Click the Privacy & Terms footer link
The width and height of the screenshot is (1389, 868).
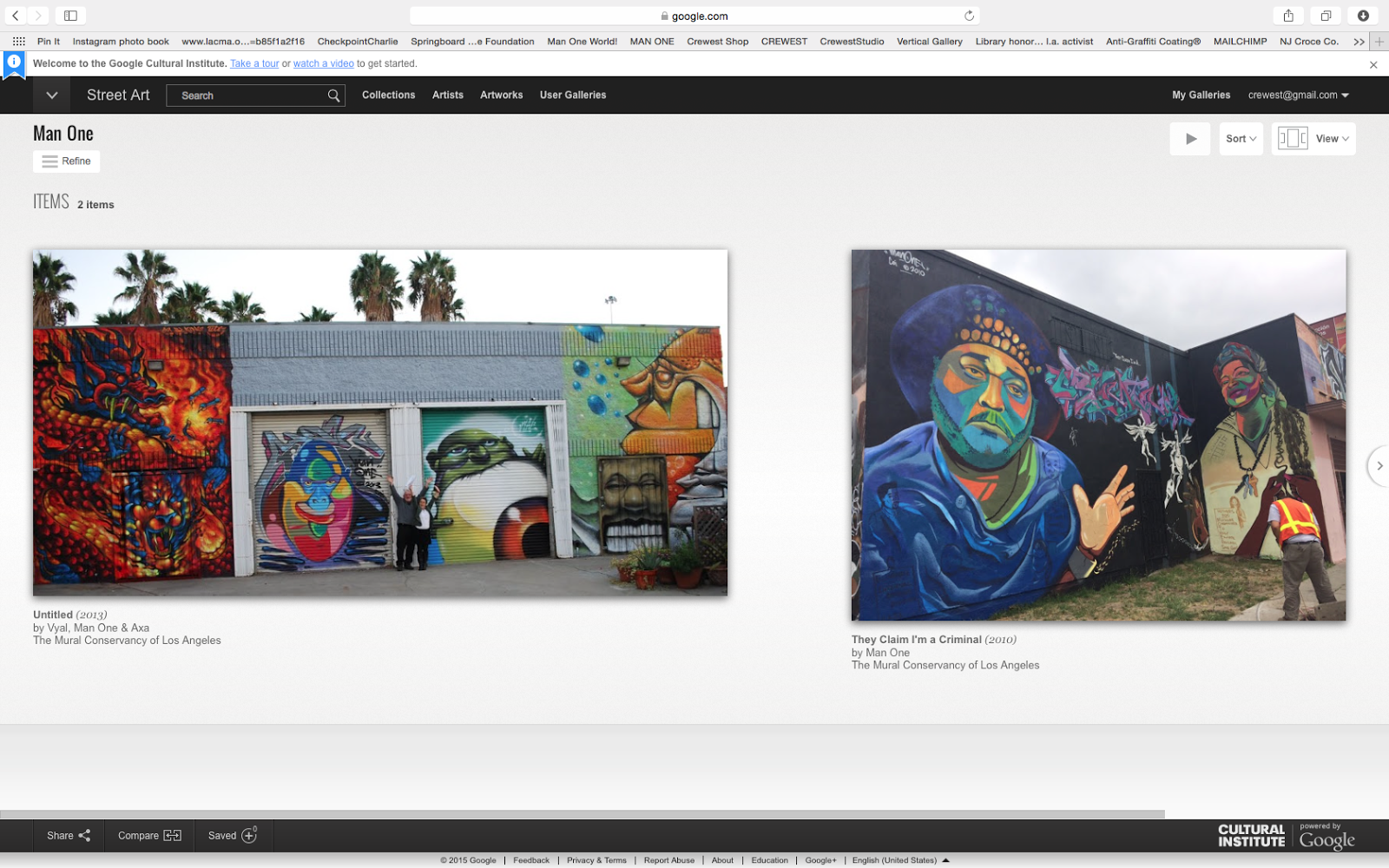596,860
